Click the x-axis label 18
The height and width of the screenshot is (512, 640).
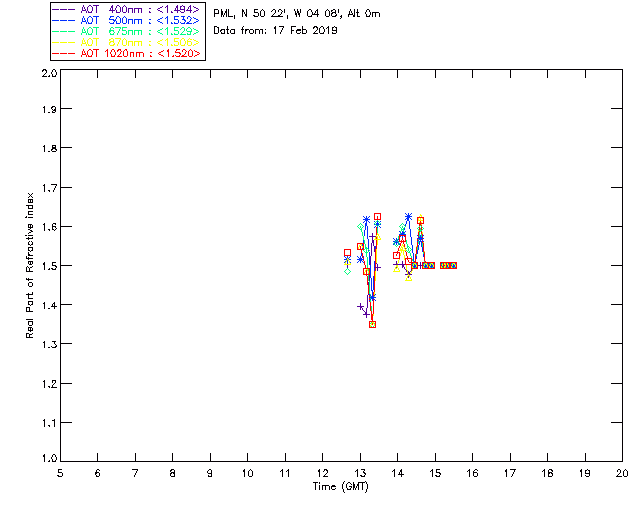pos(547,473)
